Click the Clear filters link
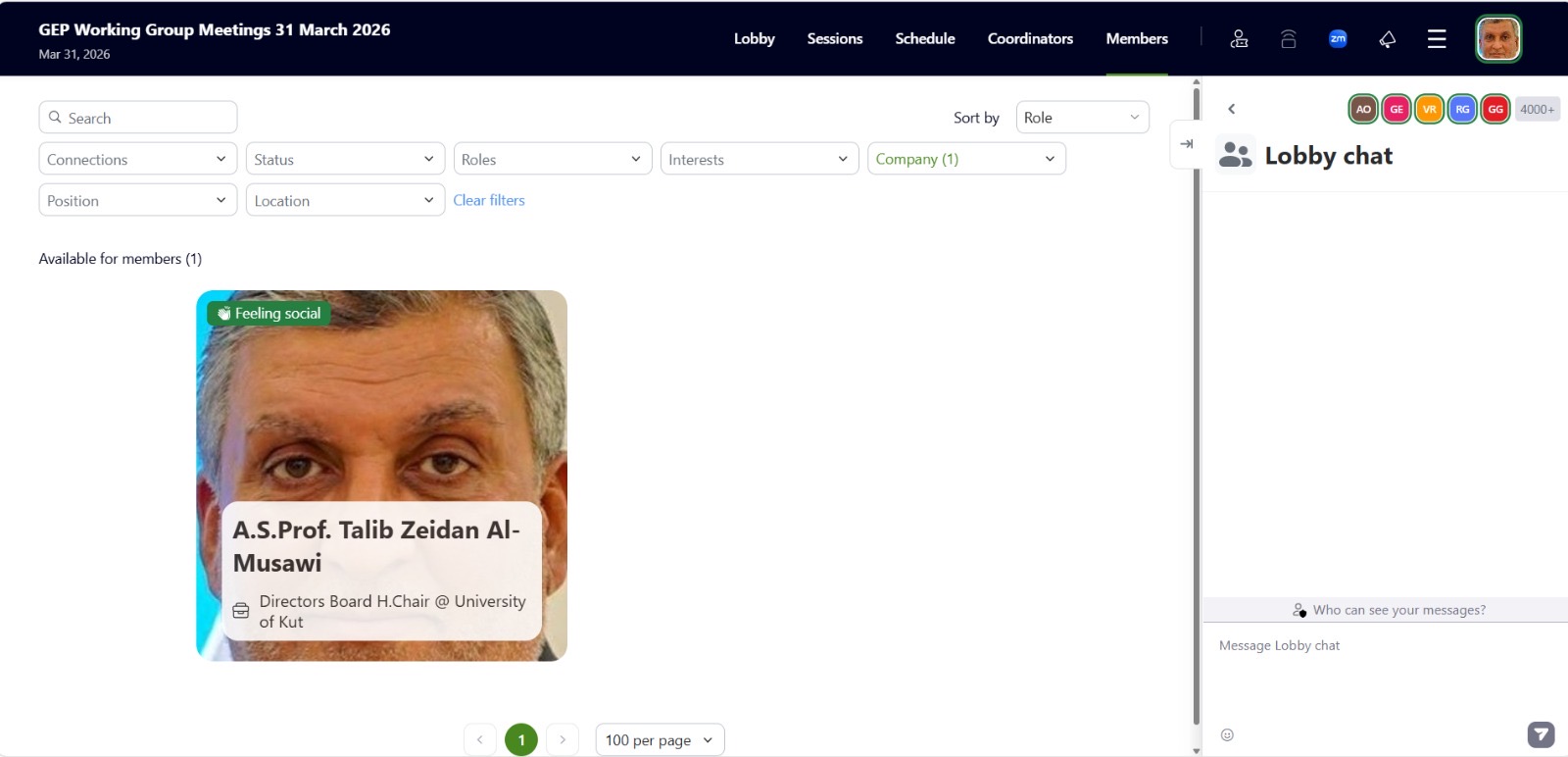This screenshot has height=757, width=1568. coord(489,200)
